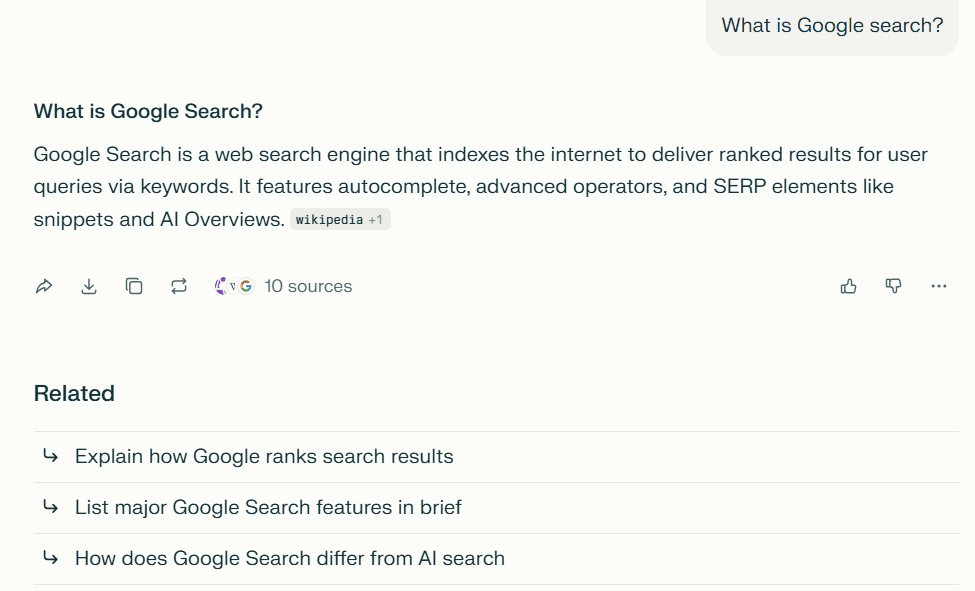Viewport: 975px width, 591px height.
Task: Give the answer a thumbs up
Action: pyautogui.click(x=848, y=286)
